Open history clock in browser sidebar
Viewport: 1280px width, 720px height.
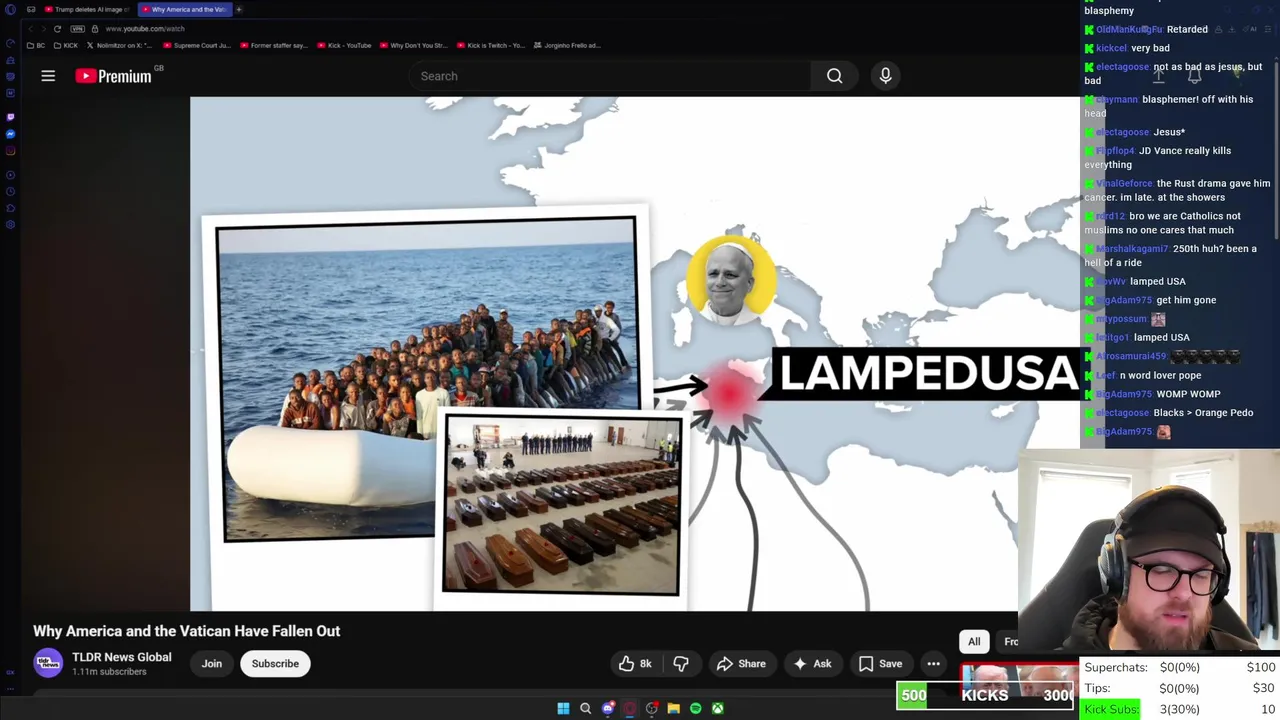point(10,191)
